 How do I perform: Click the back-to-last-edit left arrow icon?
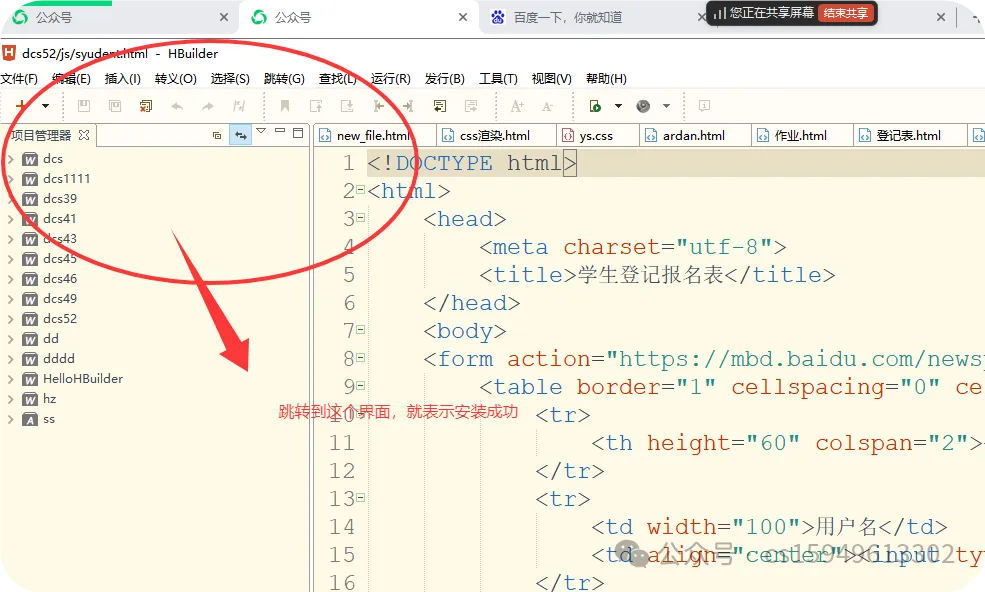[x=378, y=106]
